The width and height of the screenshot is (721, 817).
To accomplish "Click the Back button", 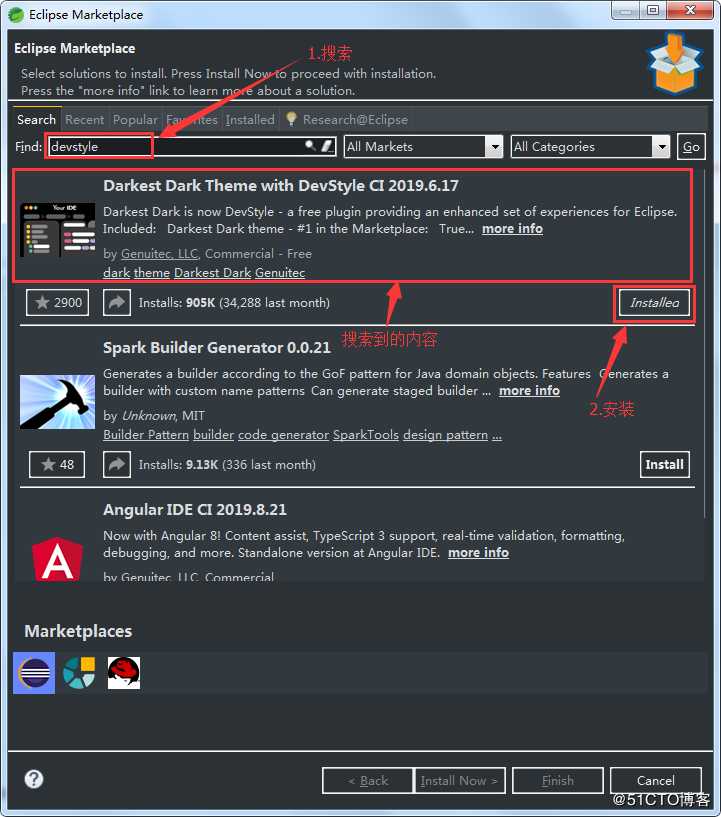I will (x=368, y=781).
